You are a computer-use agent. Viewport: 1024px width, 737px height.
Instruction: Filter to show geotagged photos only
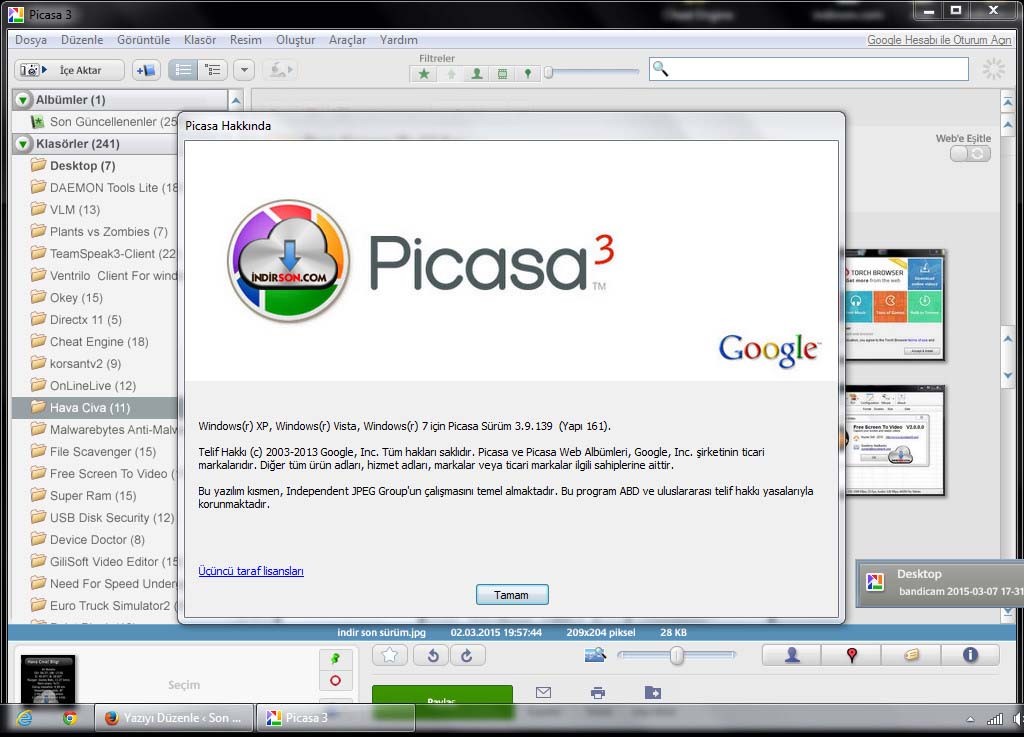[x=528, y=74]
